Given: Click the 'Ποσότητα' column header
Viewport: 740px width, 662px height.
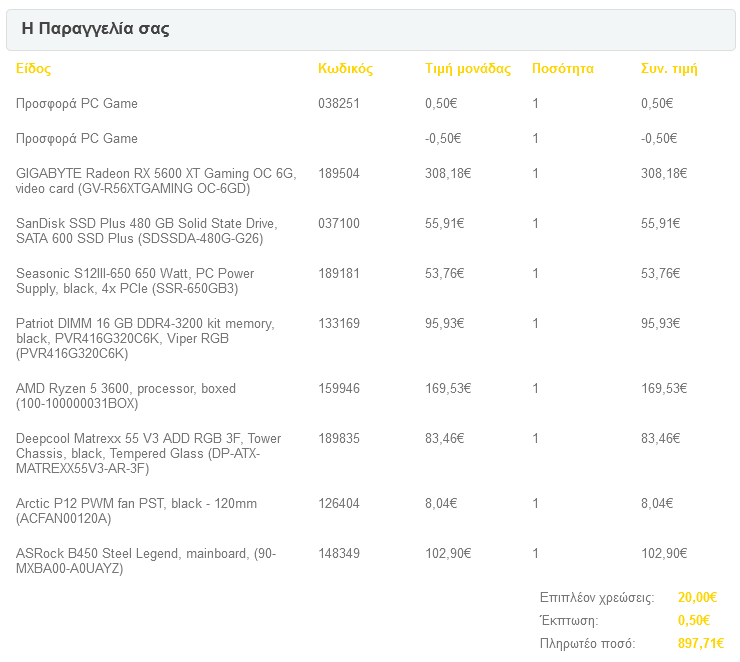Looking at the screenshot, I should (563, 69).
